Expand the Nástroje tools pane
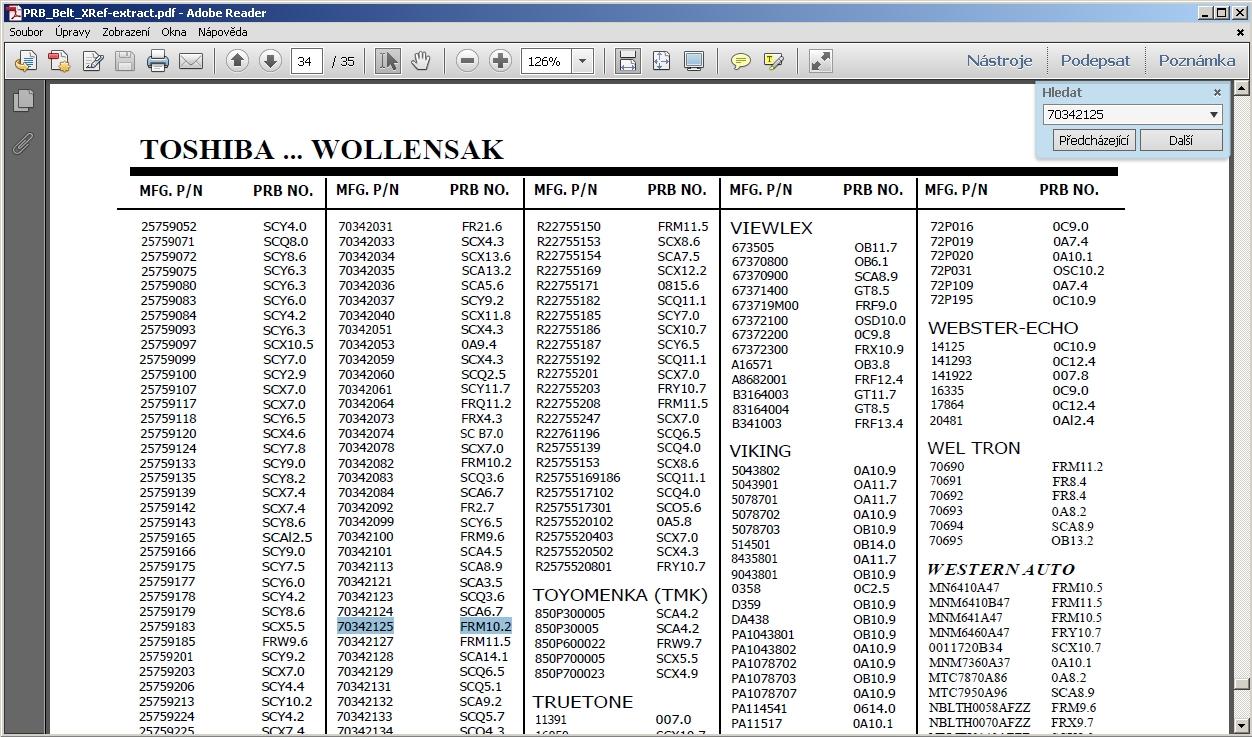The width and height of the screenshot is (1252, 737). pos(998,60)
